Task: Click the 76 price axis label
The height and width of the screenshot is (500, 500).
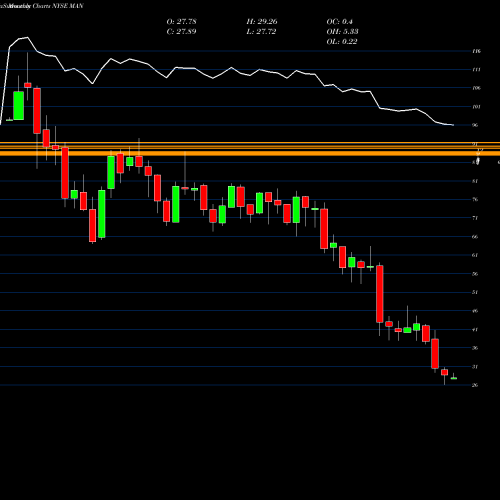Action: pos(475,200)
